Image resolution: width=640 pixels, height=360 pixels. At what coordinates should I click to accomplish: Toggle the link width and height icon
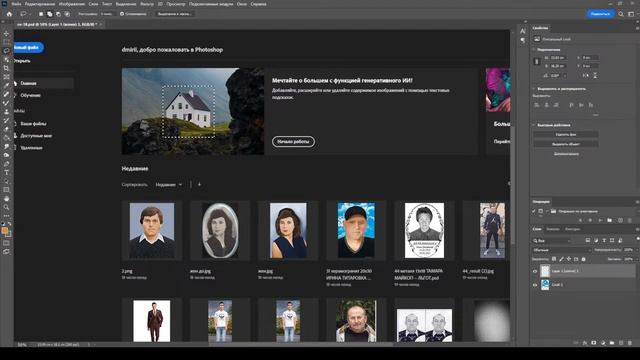click(x=536, y=62)
